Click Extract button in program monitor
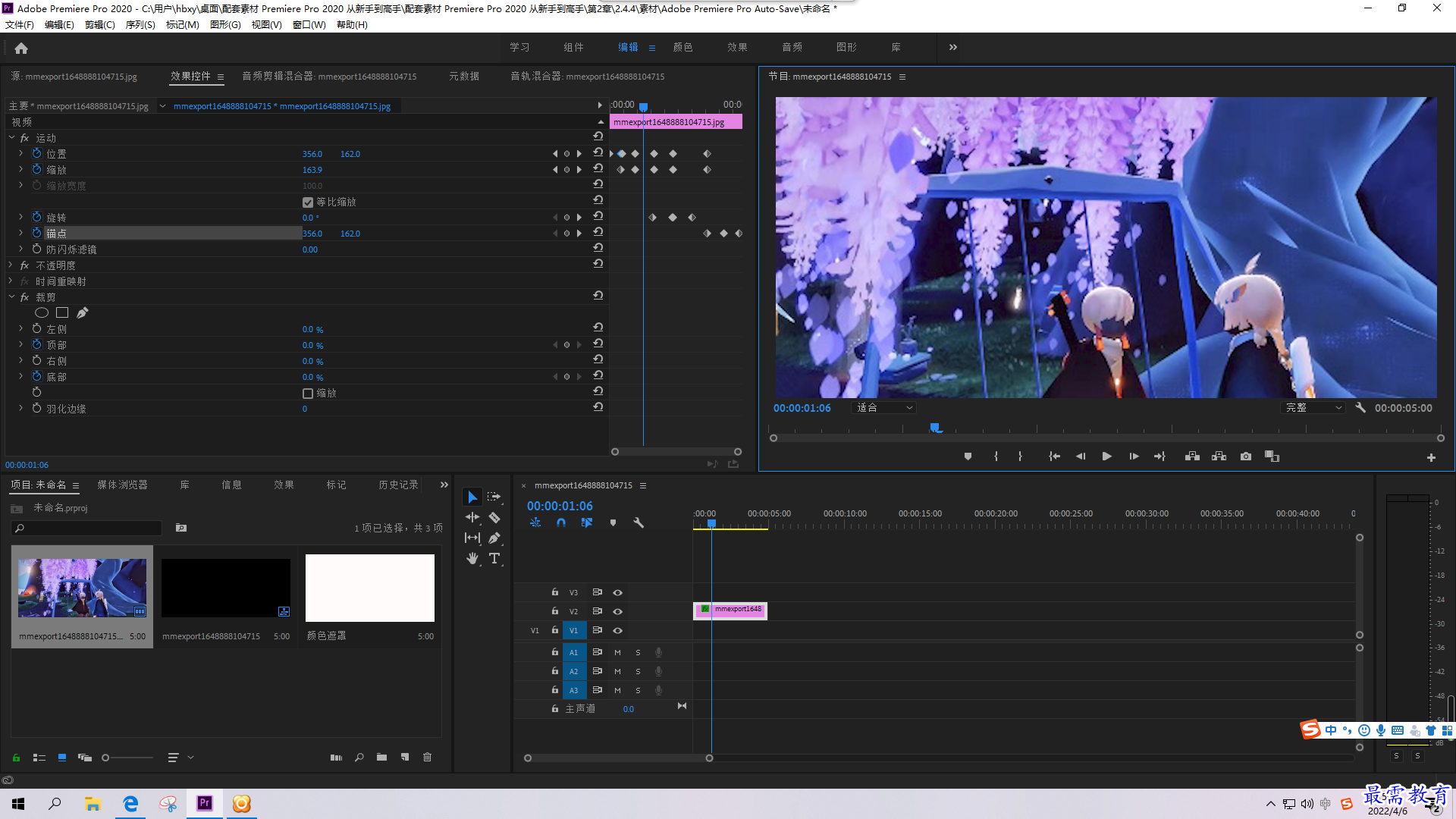 pos(1219,457)
